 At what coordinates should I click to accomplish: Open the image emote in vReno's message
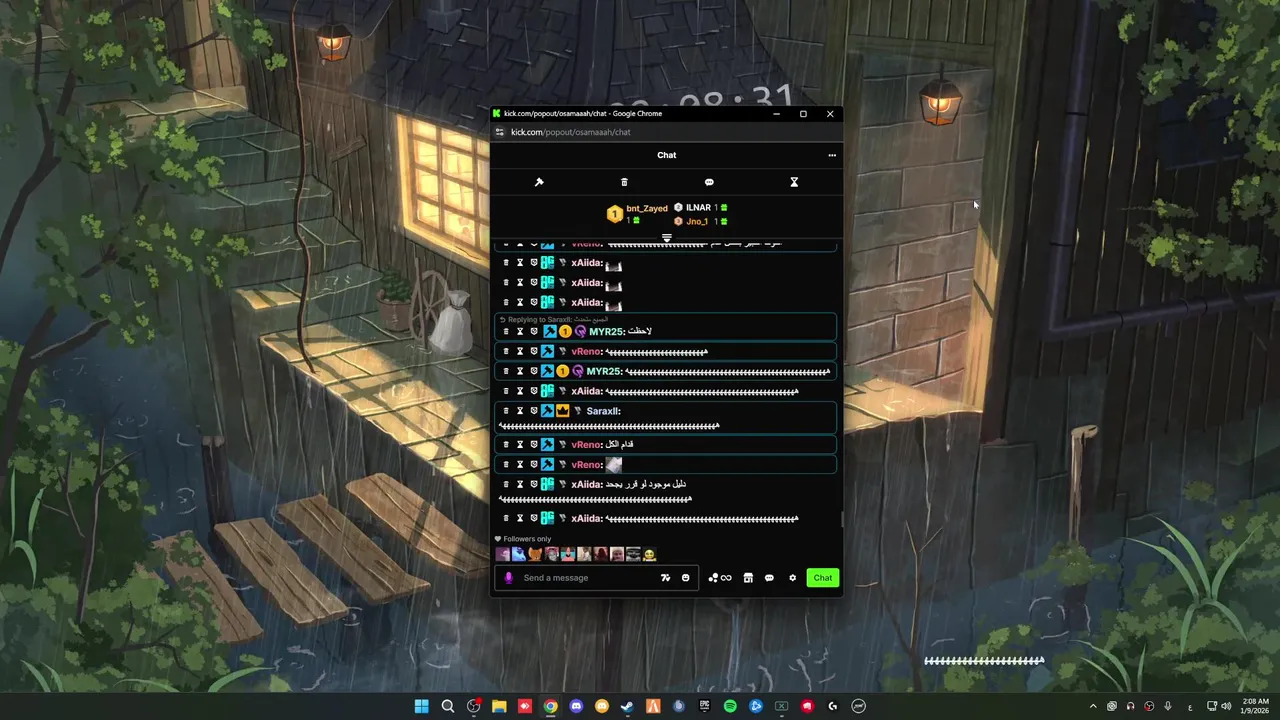click(x=614, y=464)
